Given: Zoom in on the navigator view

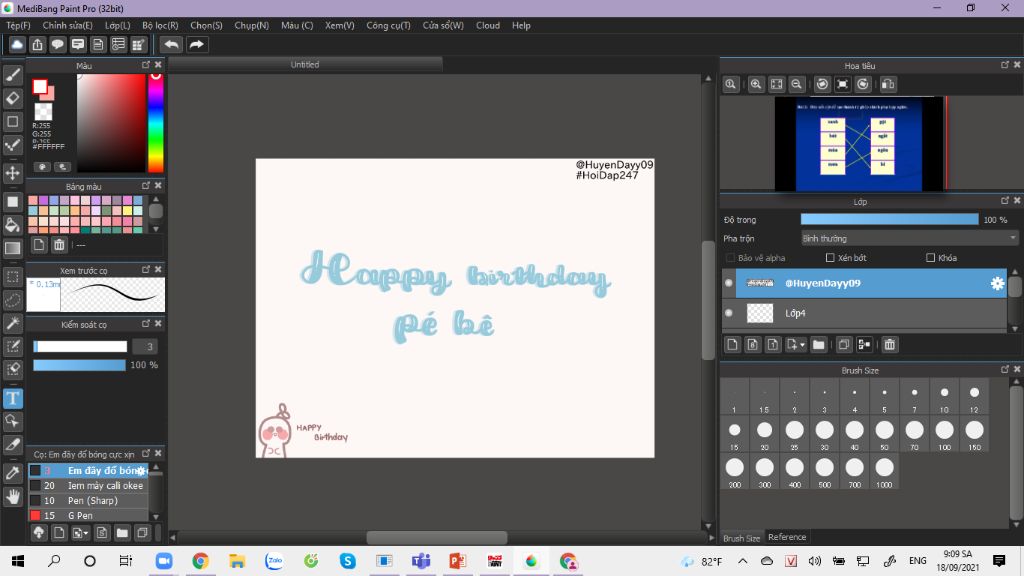Looking at the screenshot, I should coord(756,84).
